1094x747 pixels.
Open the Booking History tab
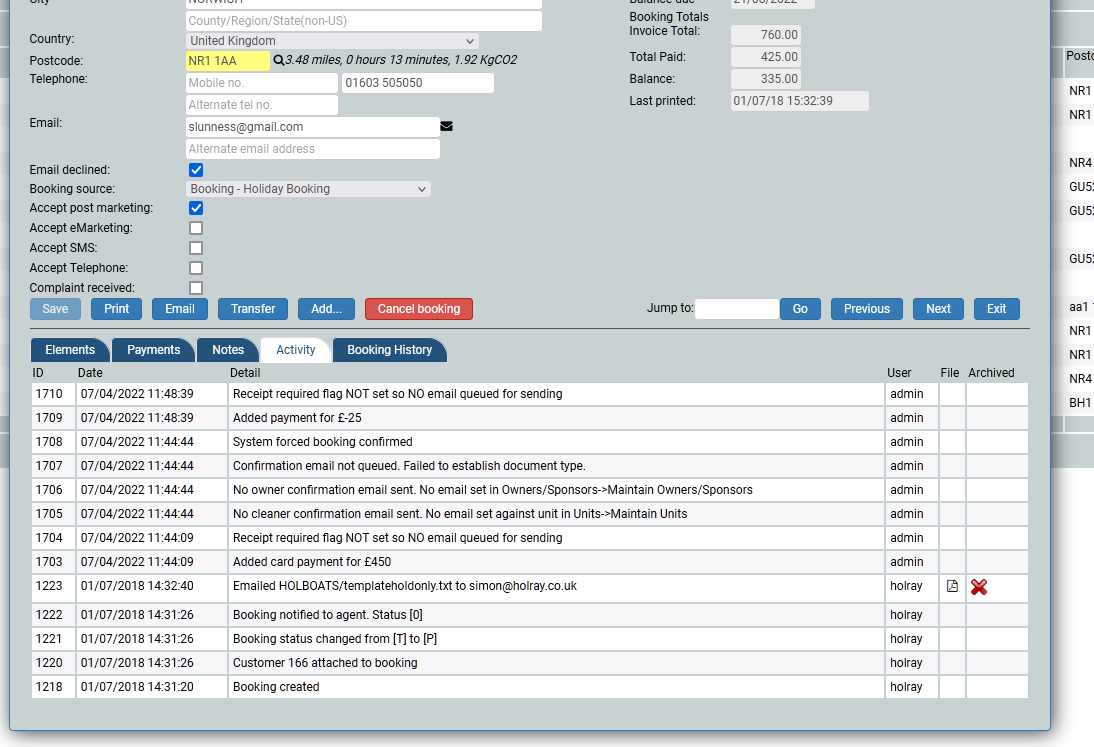[389, 350]
